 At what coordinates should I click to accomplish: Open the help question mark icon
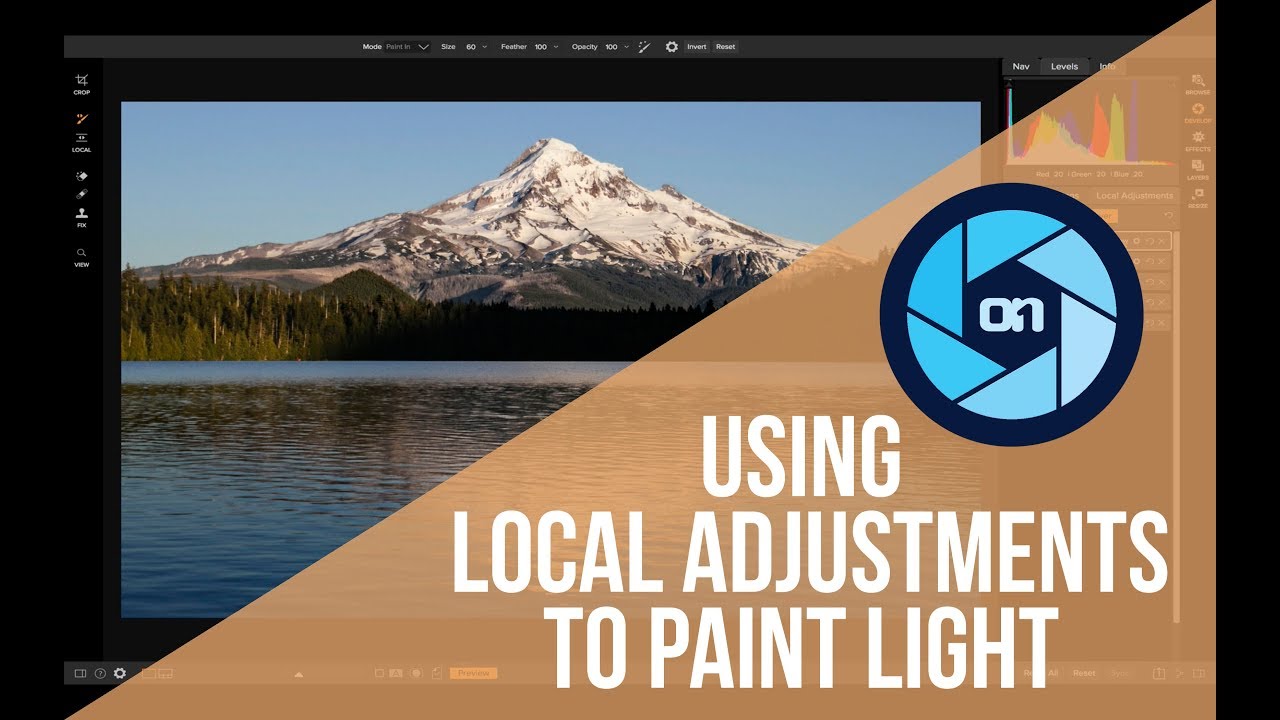[x=100, y=674]
